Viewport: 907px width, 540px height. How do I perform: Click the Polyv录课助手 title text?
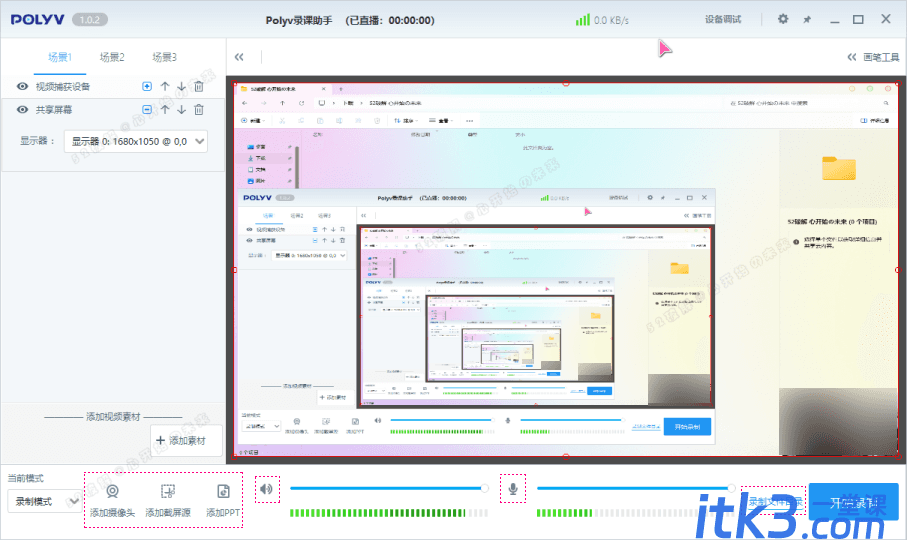299,20
